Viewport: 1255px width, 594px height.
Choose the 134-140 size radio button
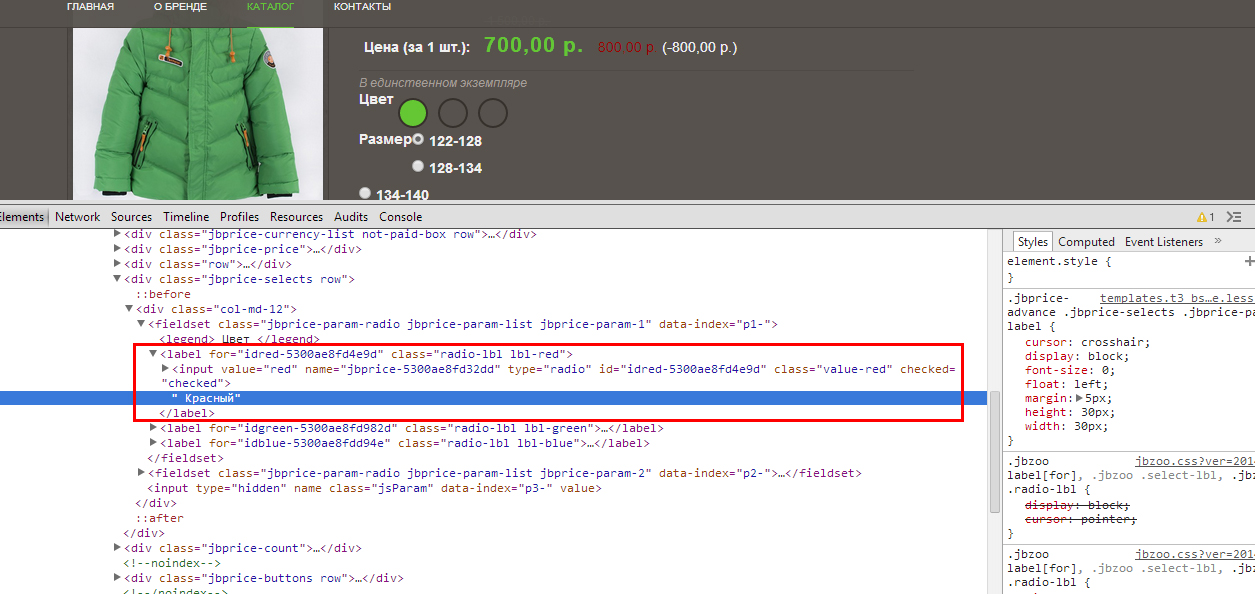coord(365,193)
